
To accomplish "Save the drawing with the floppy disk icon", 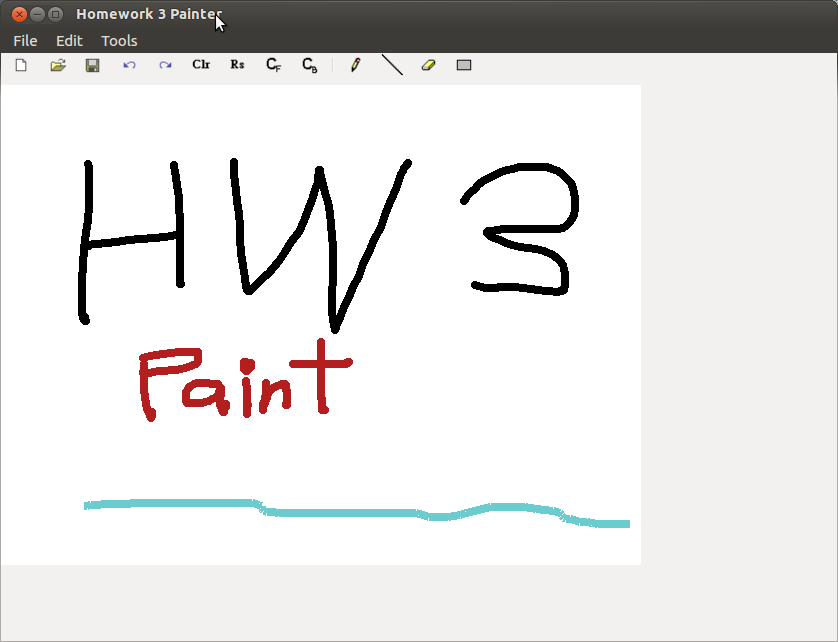I will click(92, 65).
